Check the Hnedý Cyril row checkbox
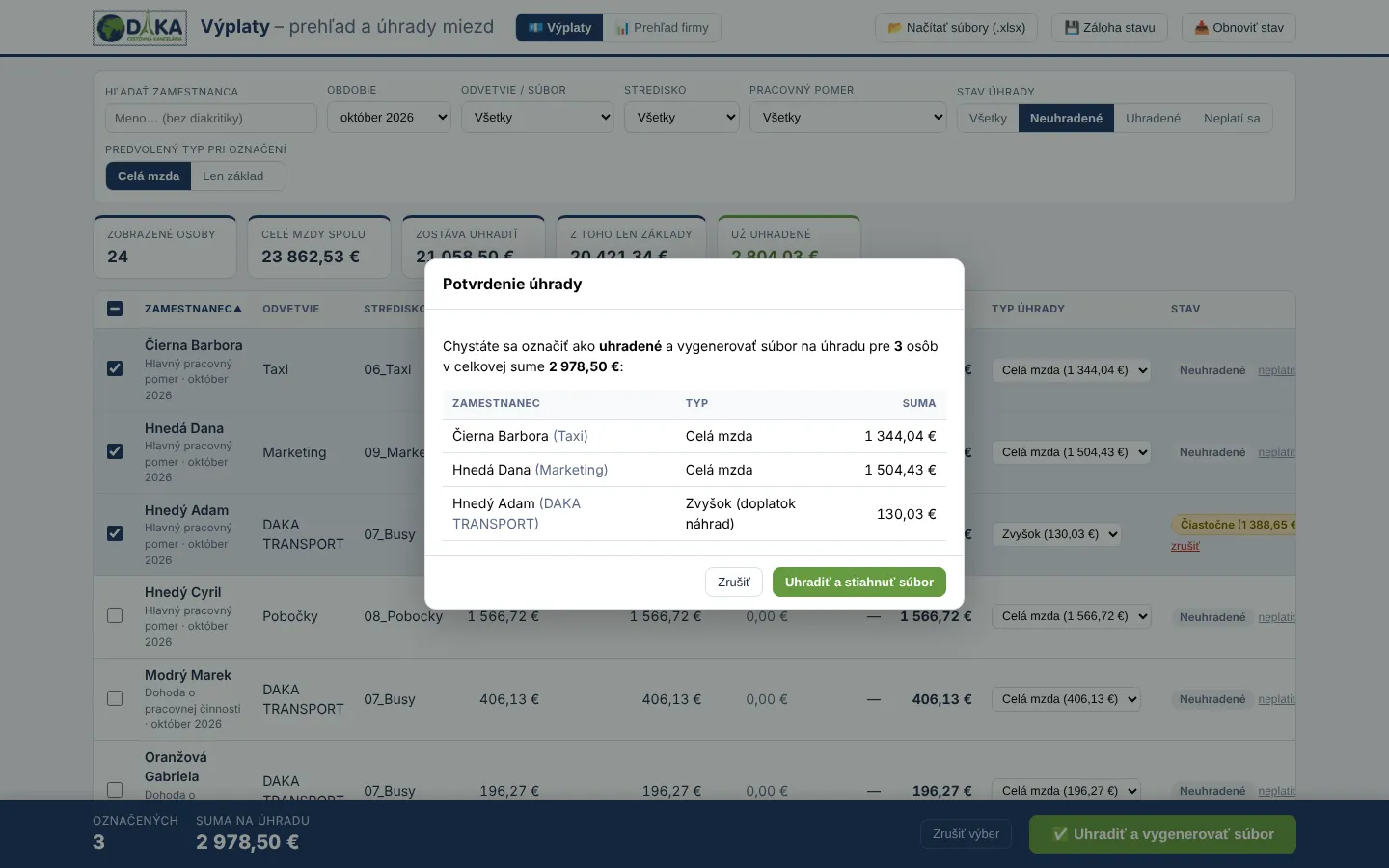This screenshot has height=868, width=1389. (x=115, y=615)
